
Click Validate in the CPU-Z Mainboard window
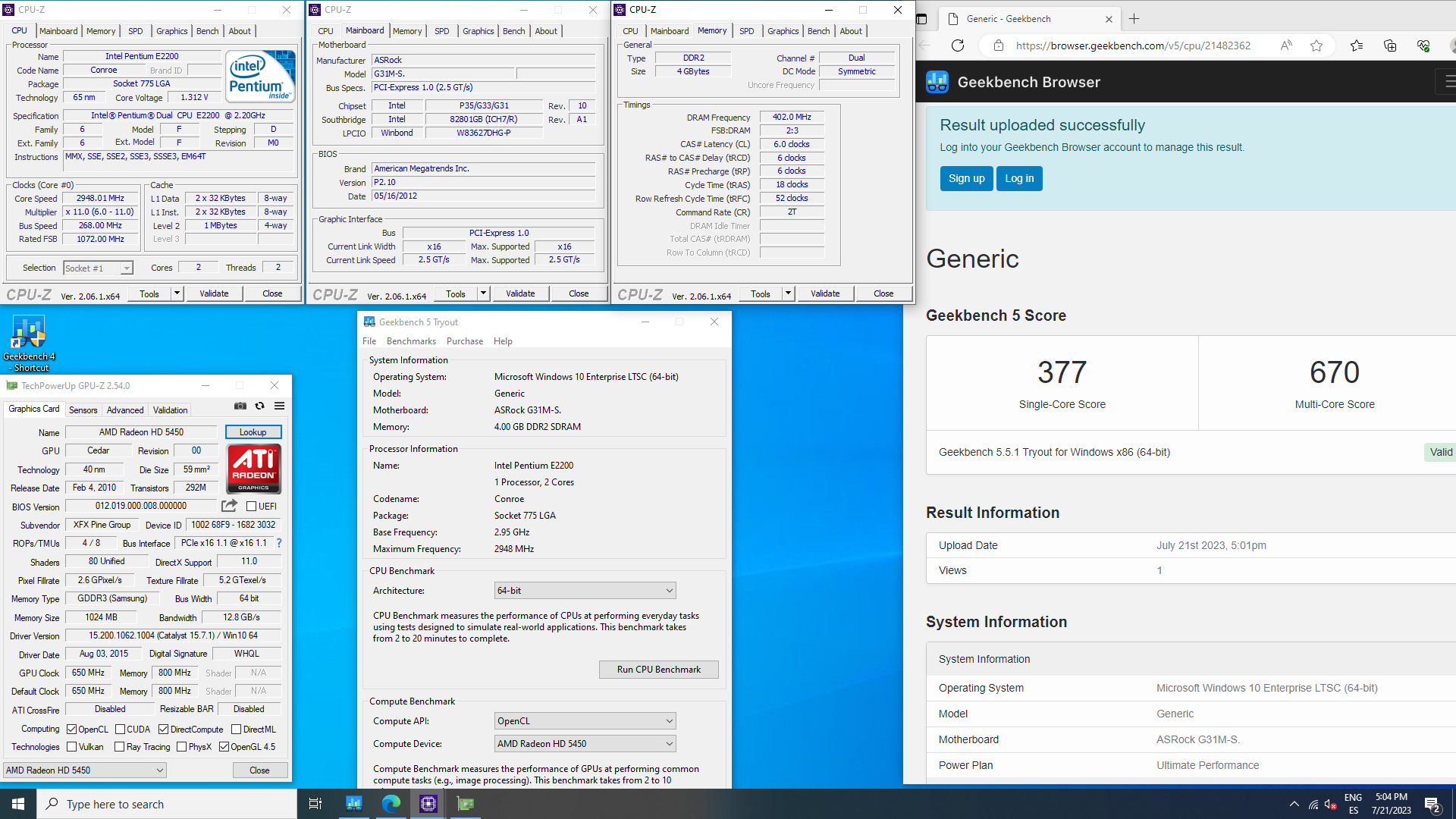(520, 293)
